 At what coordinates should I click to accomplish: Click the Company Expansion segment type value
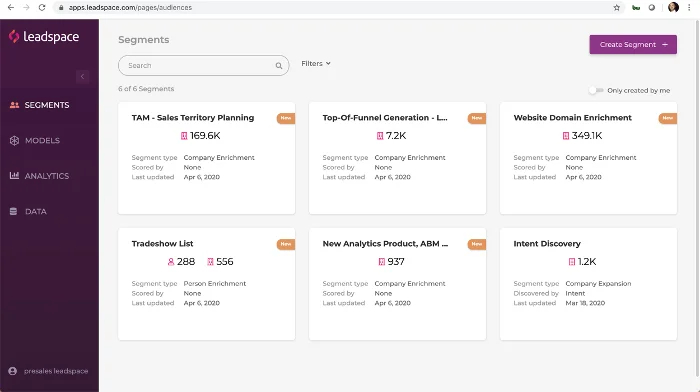598,284
